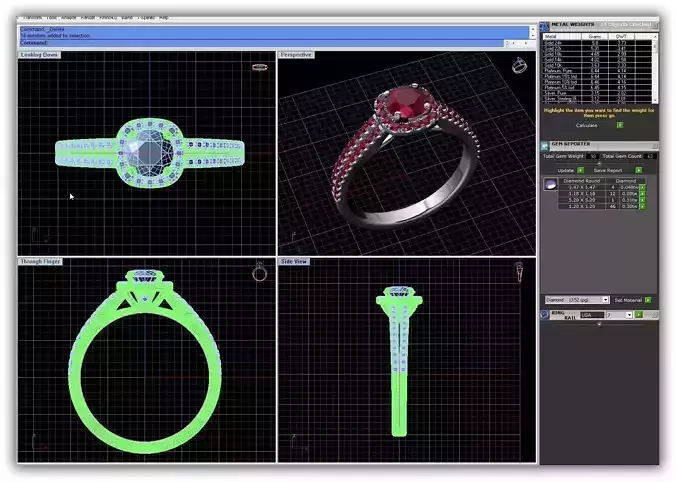This screenshot has height=482, width=676.
Task: Adjust the Gem Reporter slider handle
Action: pos(599,163)
